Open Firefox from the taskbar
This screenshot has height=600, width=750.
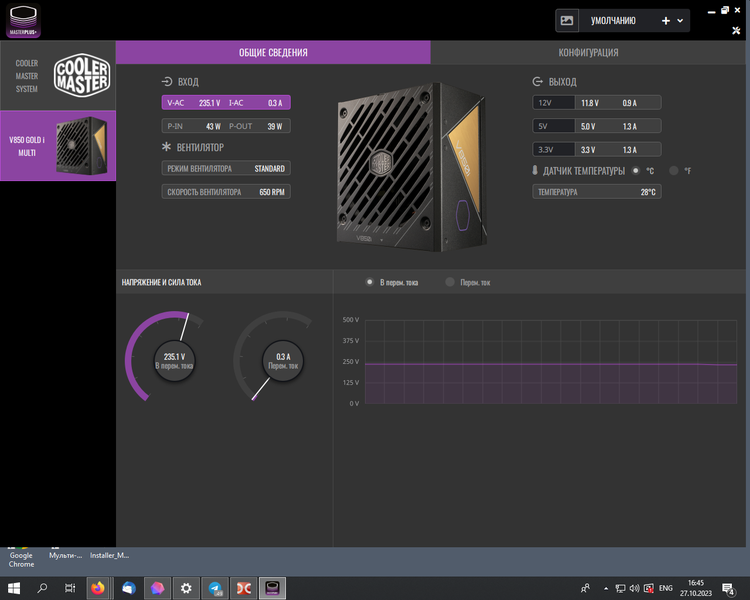98,588
